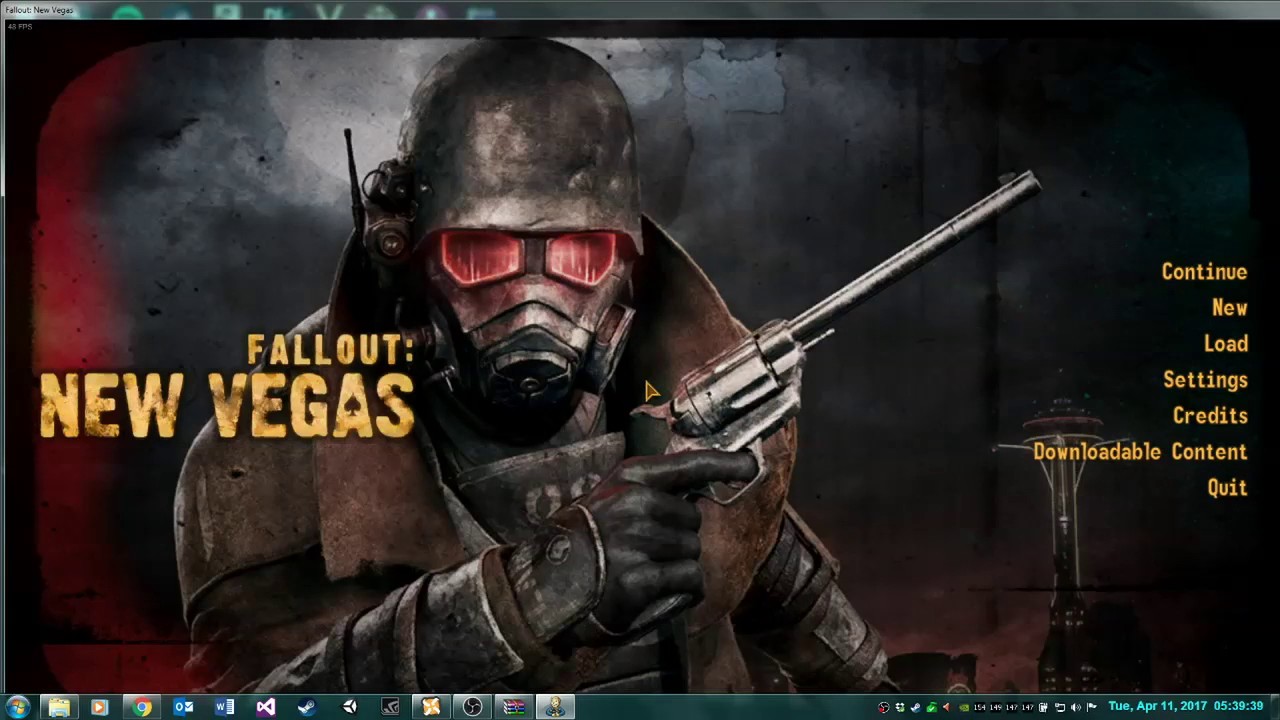Open the Windows Start orb
This screenshot has height=720, width=1280.
(x=17, y=707)
